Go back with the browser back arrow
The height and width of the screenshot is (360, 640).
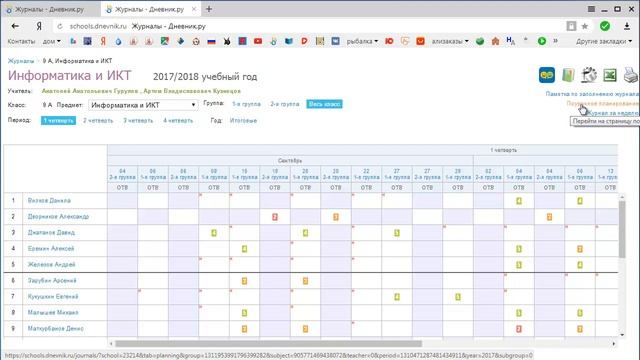point(16,26)
